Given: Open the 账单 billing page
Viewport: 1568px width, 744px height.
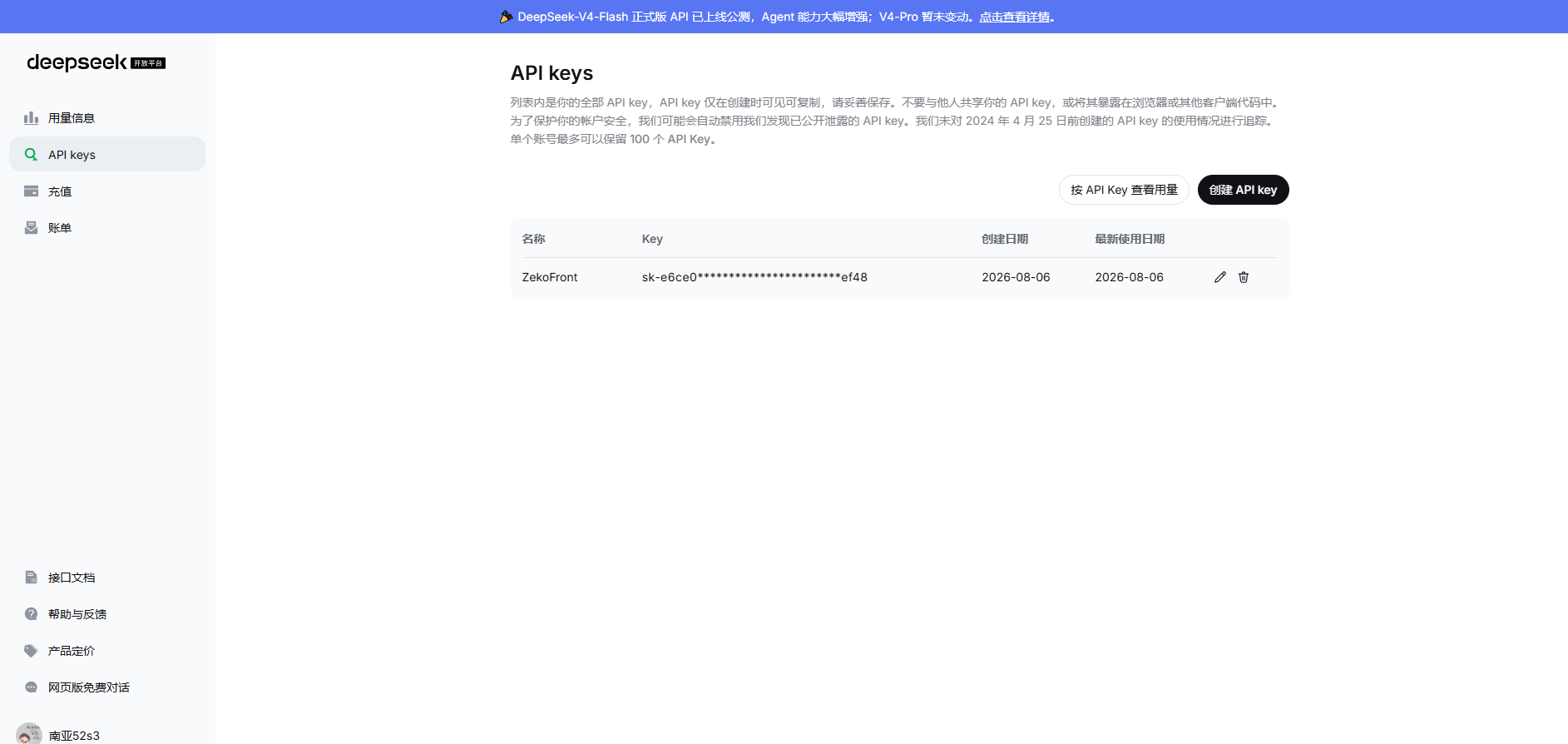Looking at the screenshot, I should (x=107, y=228).
